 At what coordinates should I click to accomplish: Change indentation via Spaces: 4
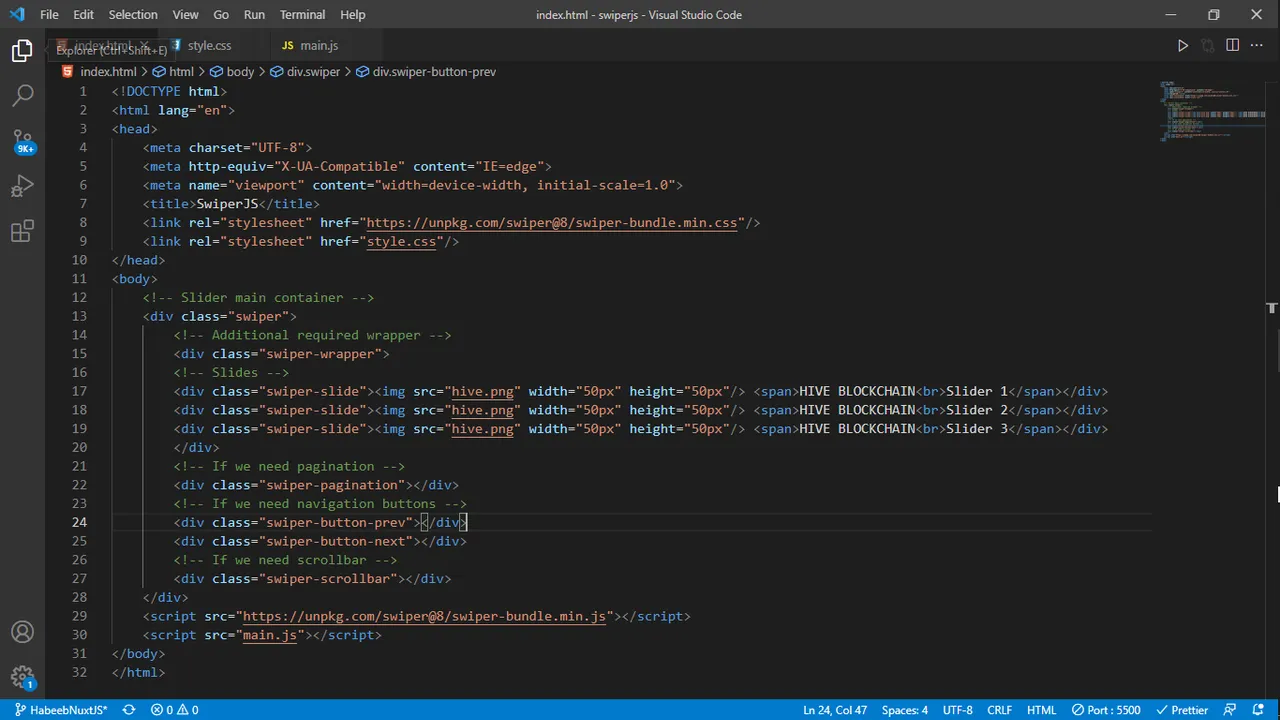905,710
